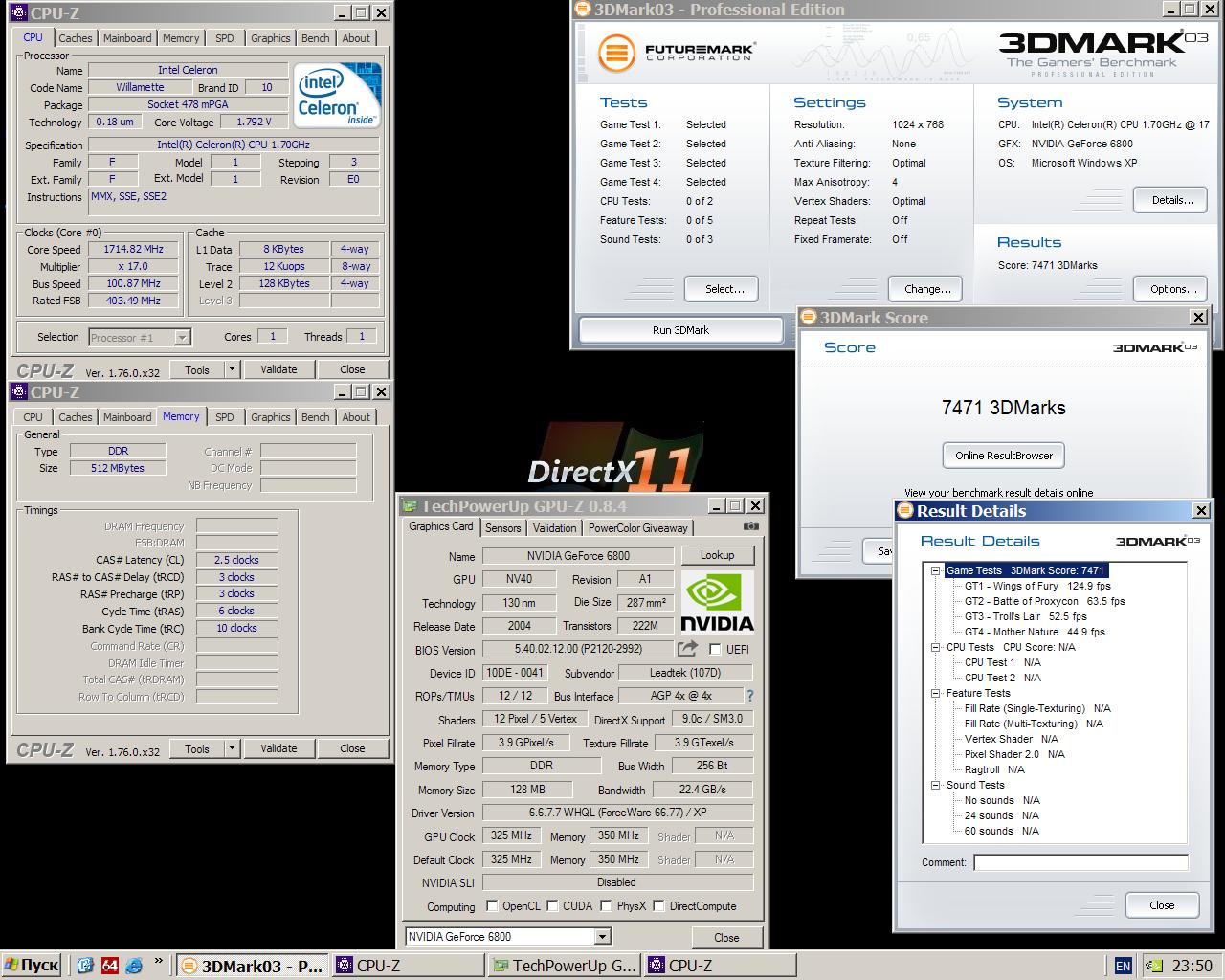Click the NVIDIA tray icon
The width and height of the screenshot is (1225, 980).
[x=1154, y=966]
